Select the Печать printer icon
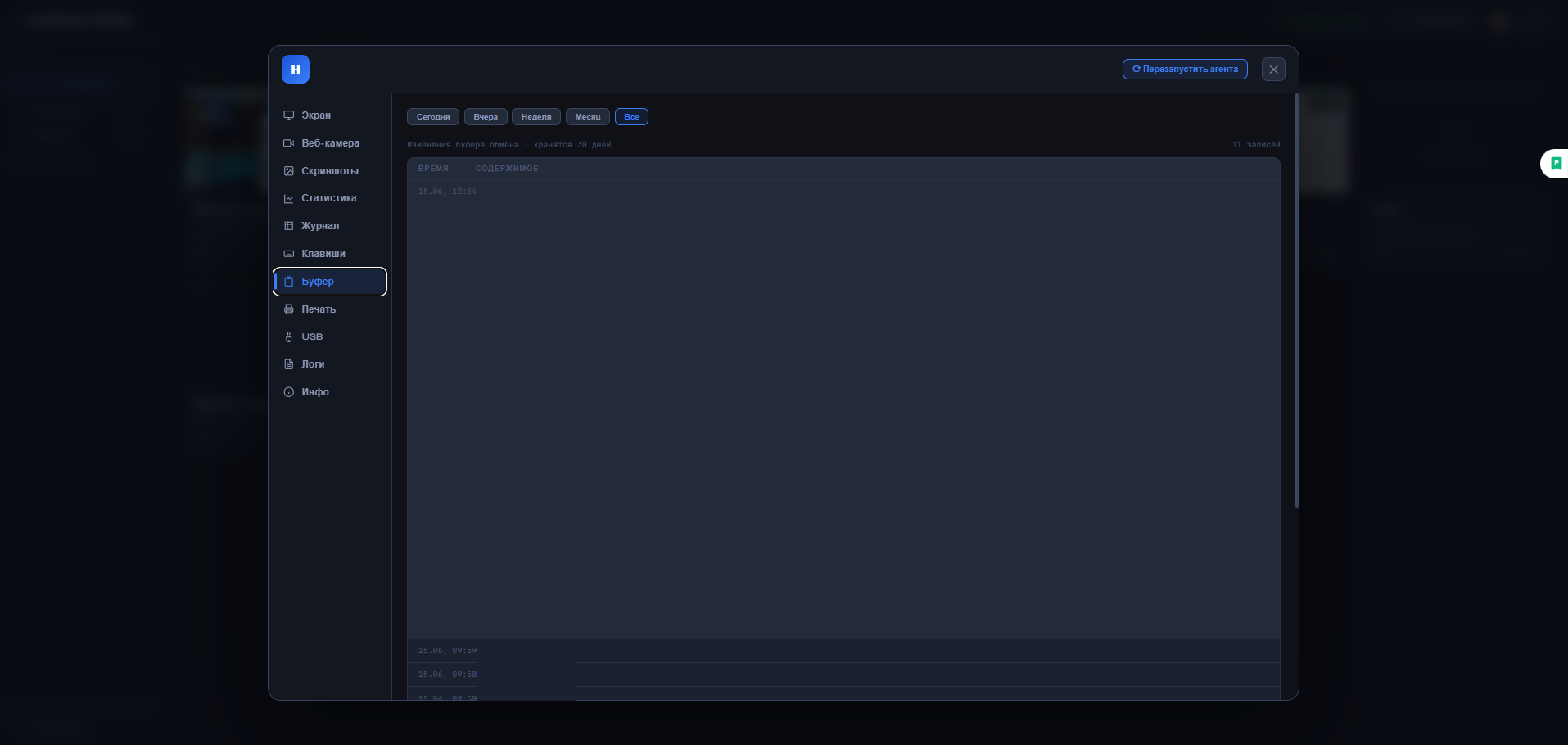 pyautogui.click(x=288, y=309)
